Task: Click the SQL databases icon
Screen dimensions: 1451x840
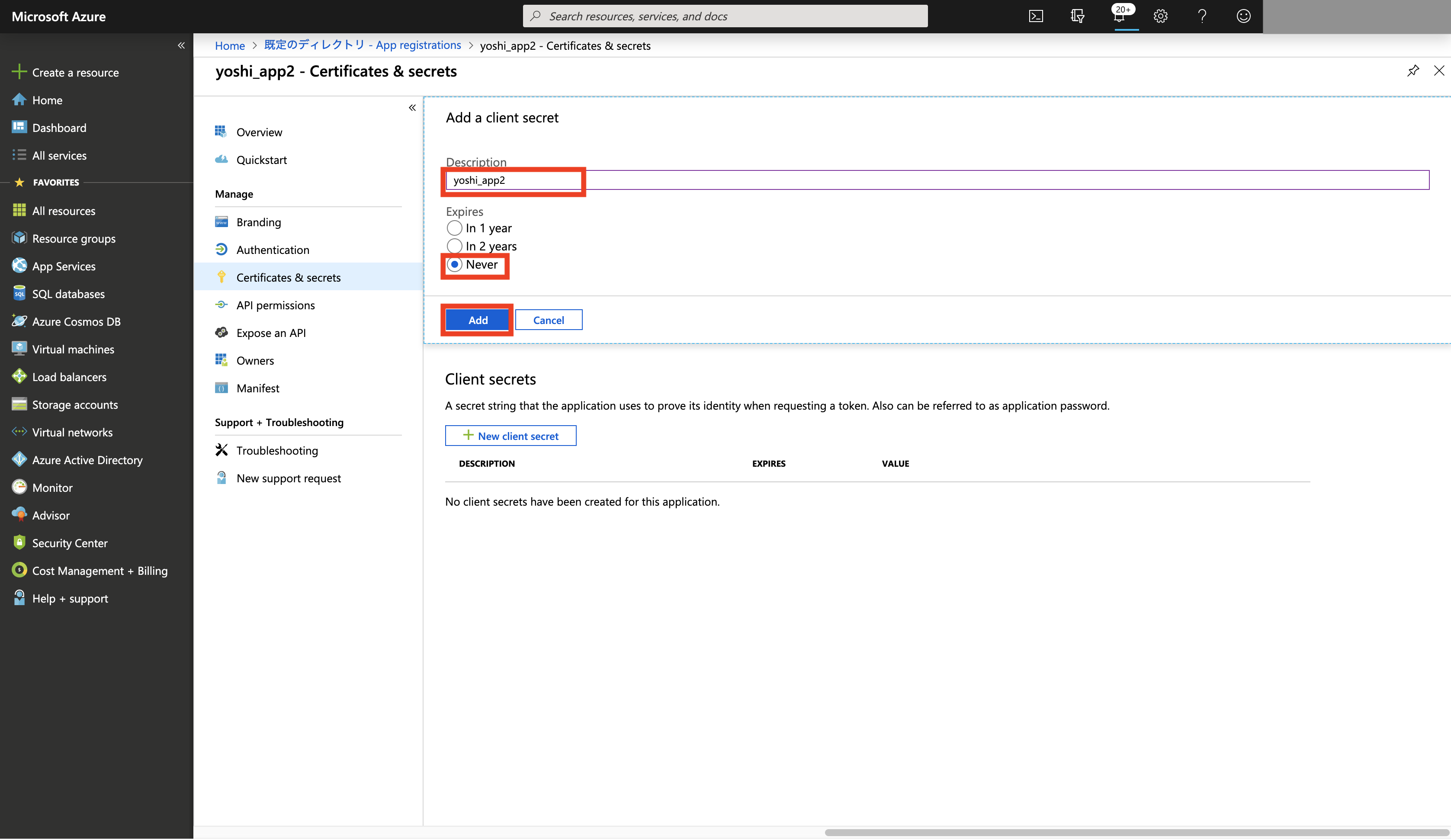Action: (x=19, y=293)
